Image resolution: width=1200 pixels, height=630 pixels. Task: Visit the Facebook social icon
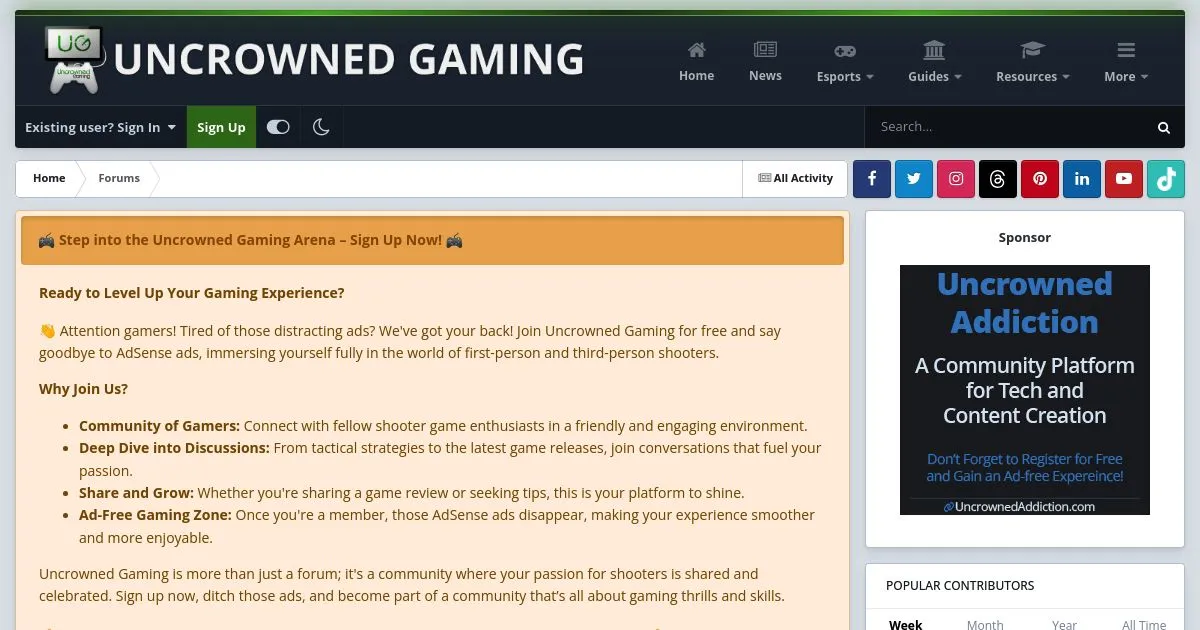coord(872,179)
